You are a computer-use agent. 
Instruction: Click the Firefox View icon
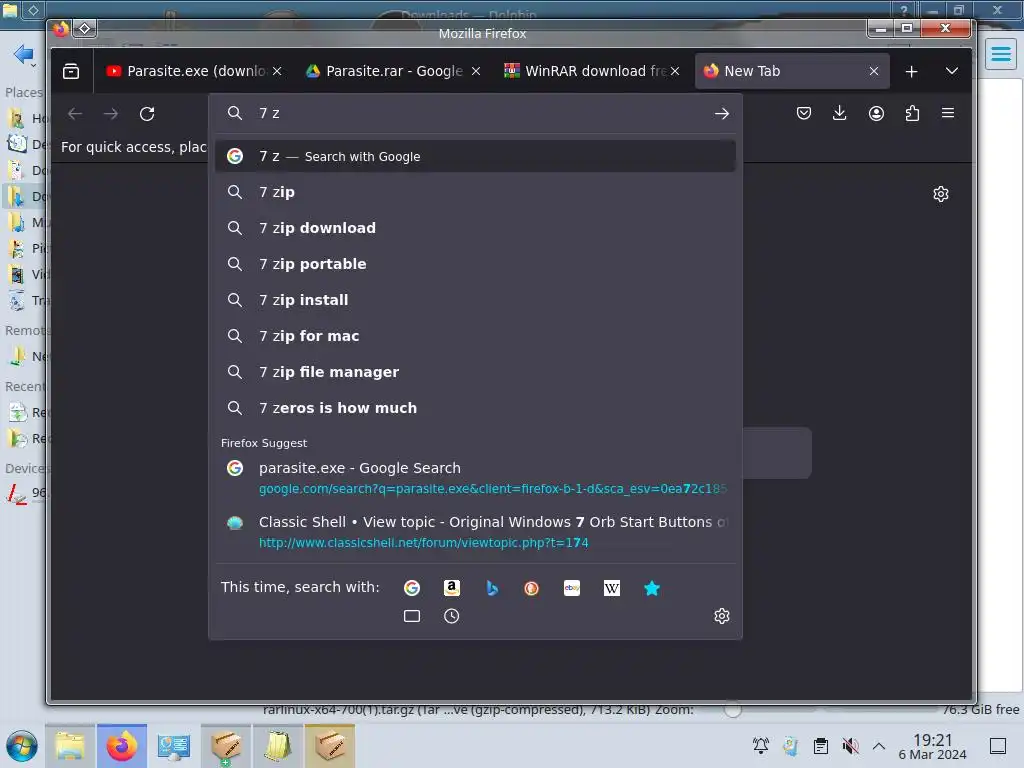71,71
